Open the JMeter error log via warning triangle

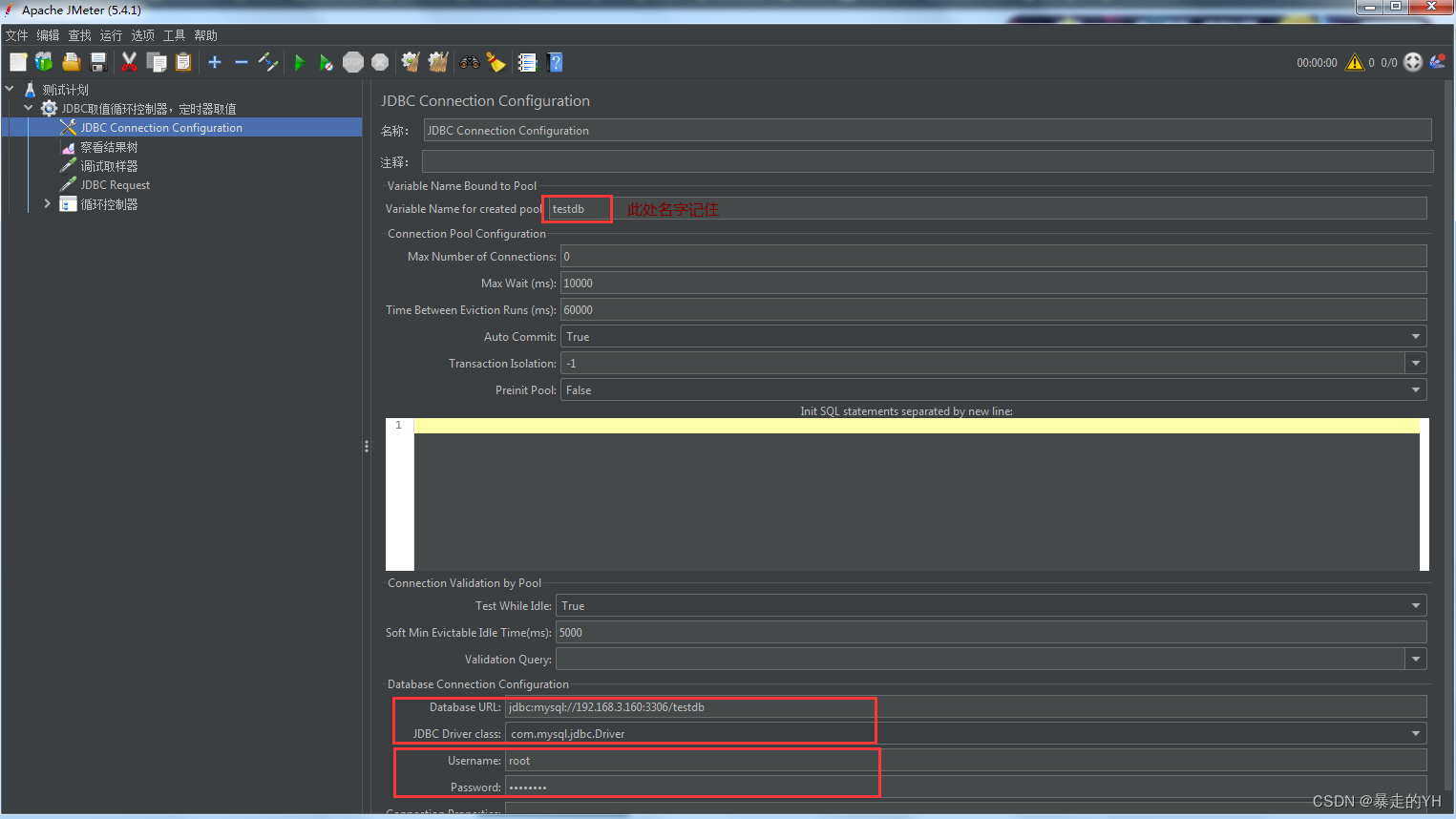[1354, 62]
